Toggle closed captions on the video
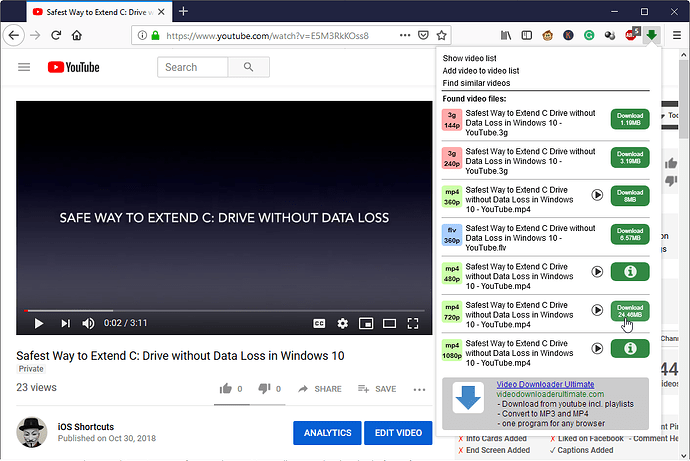This screenshot has width=690, height=461. 319,323
